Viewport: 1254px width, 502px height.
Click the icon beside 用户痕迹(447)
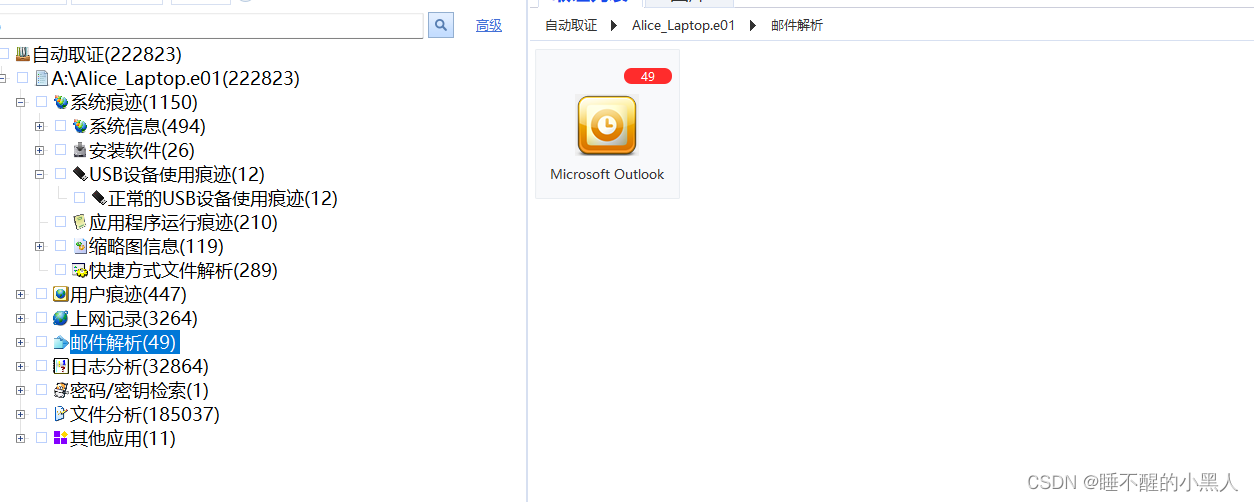click(61, 294)
